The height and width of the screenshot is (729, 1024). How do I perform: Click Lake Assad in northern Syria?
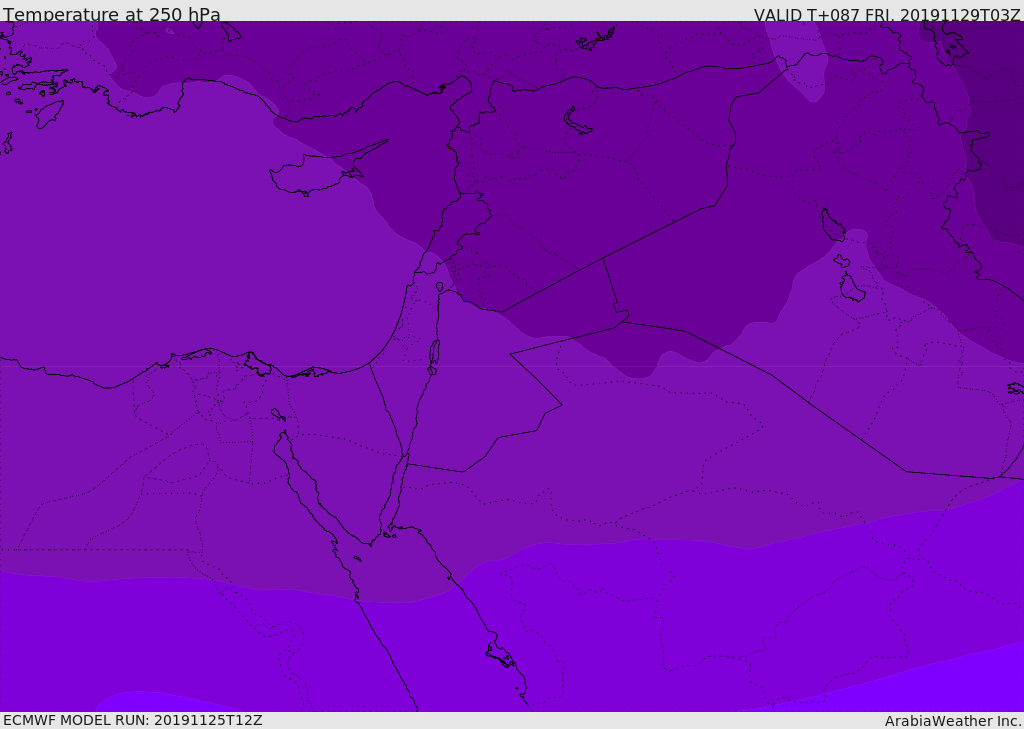pos(579,122)
